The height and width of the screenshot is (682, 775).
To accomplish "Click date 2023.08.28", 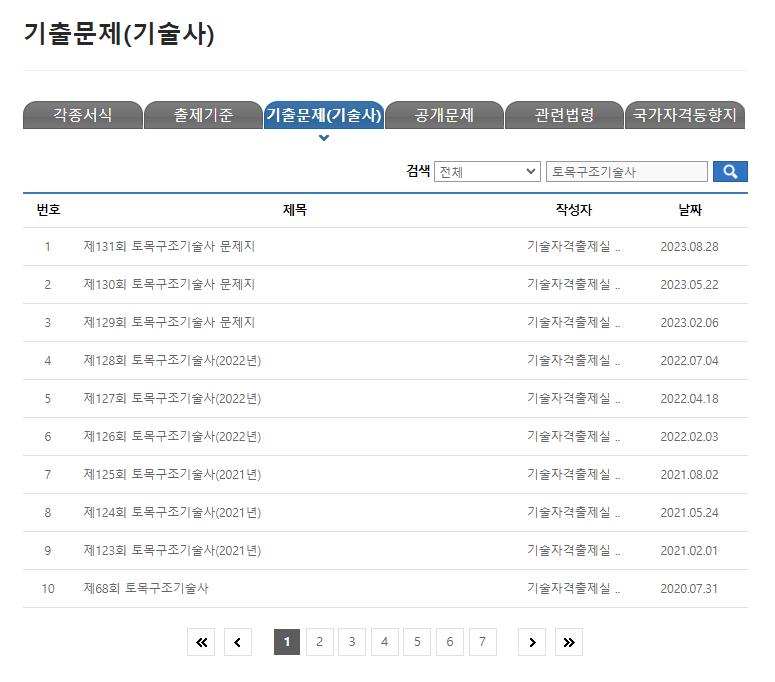I will (x=689, y=247).
